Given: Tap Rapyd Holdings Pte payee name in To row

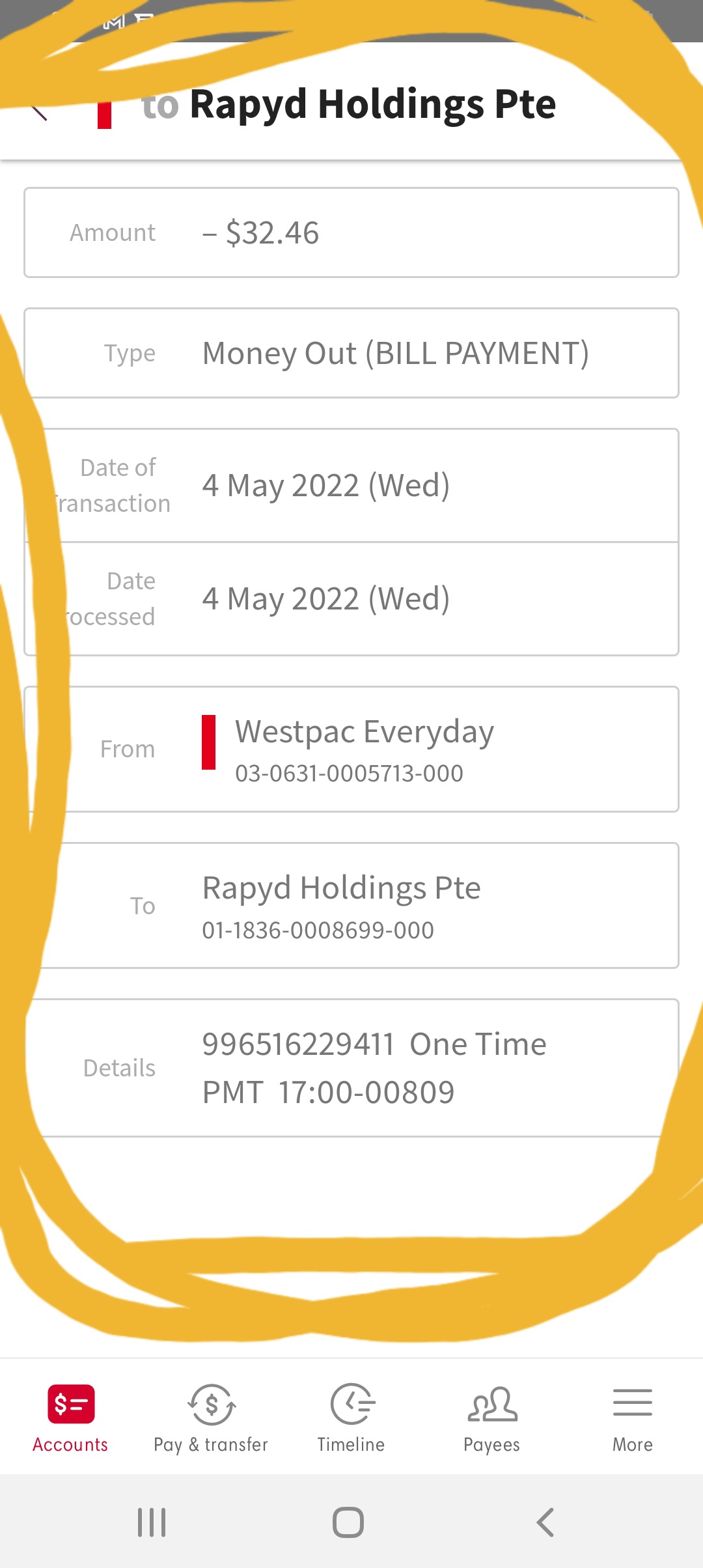Looking at the screenshot, I should click(x=341, y=888).
